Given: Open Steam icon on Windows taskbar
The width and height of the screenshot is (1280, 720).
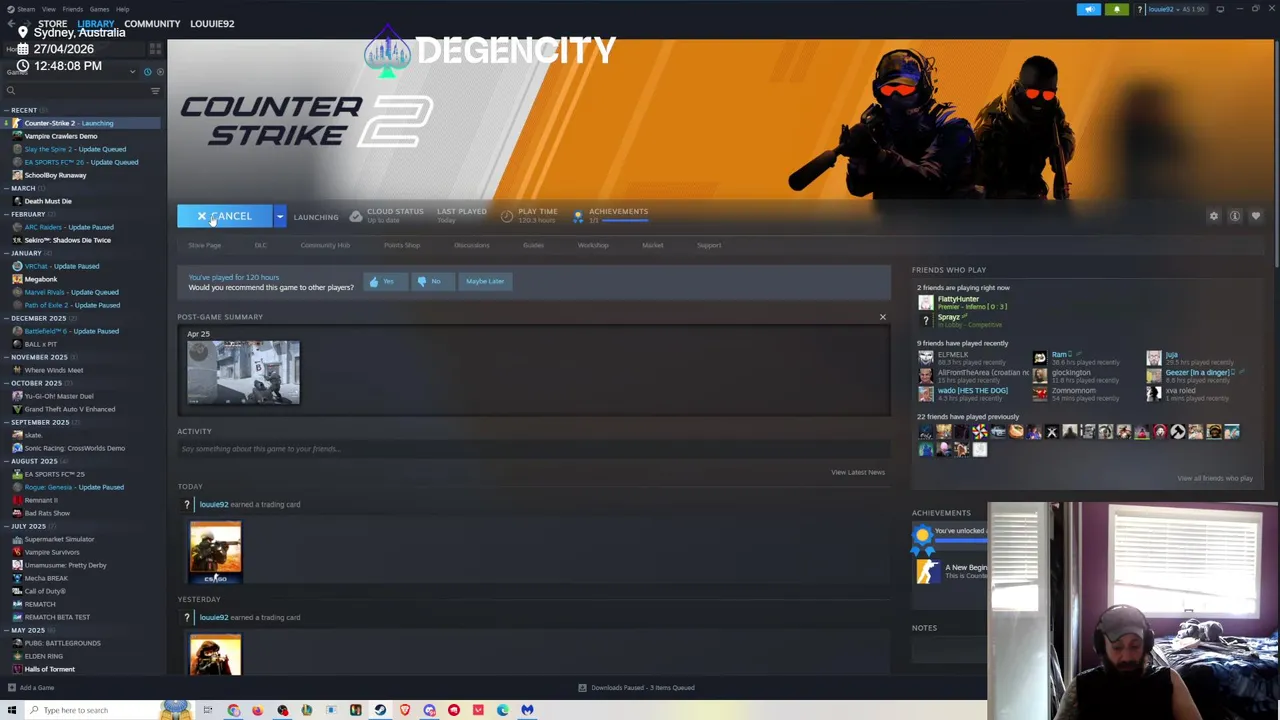Looking at the screenshot, I should [380, 710].
